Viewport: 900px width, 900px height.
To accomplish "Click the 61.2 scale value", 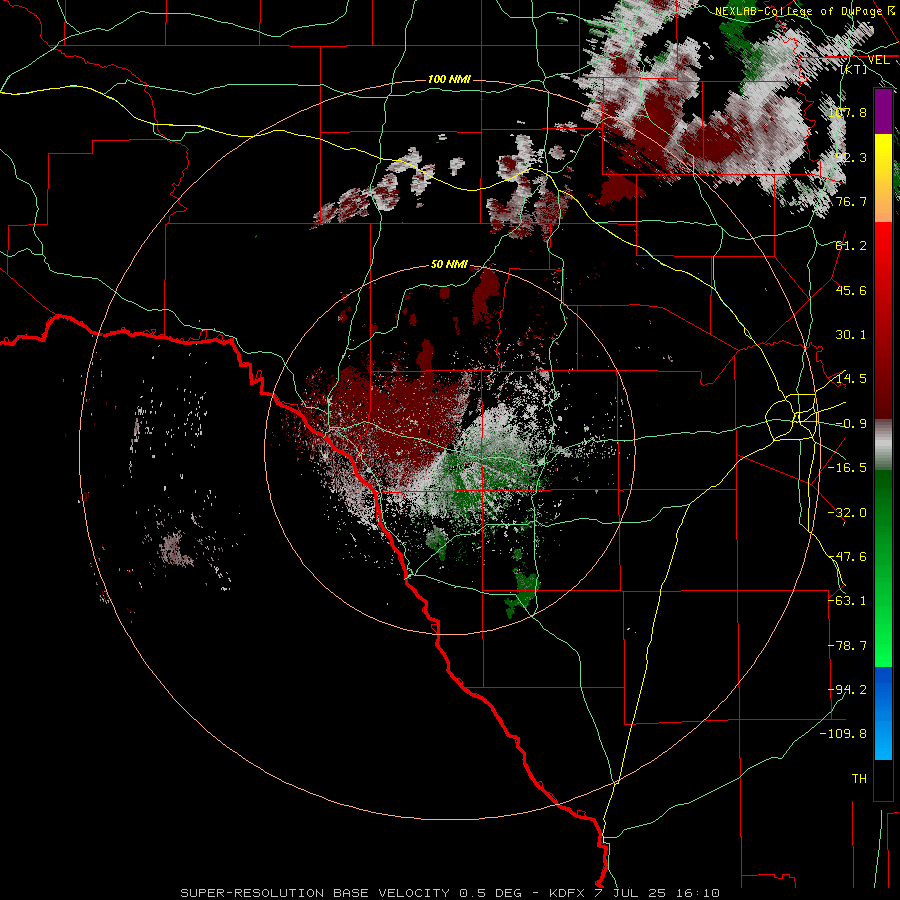I will [x=851, y=246].
